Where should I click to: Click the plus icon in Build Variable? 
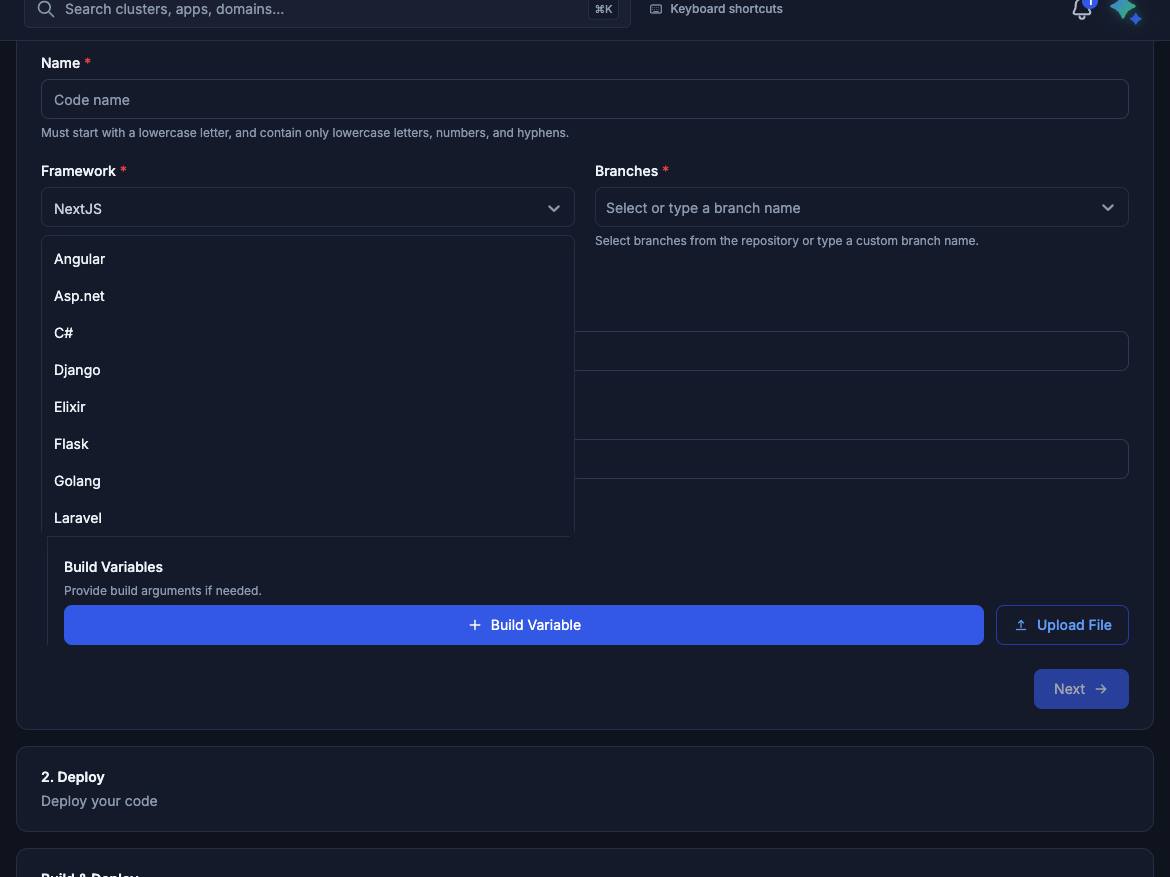[475, 625]
